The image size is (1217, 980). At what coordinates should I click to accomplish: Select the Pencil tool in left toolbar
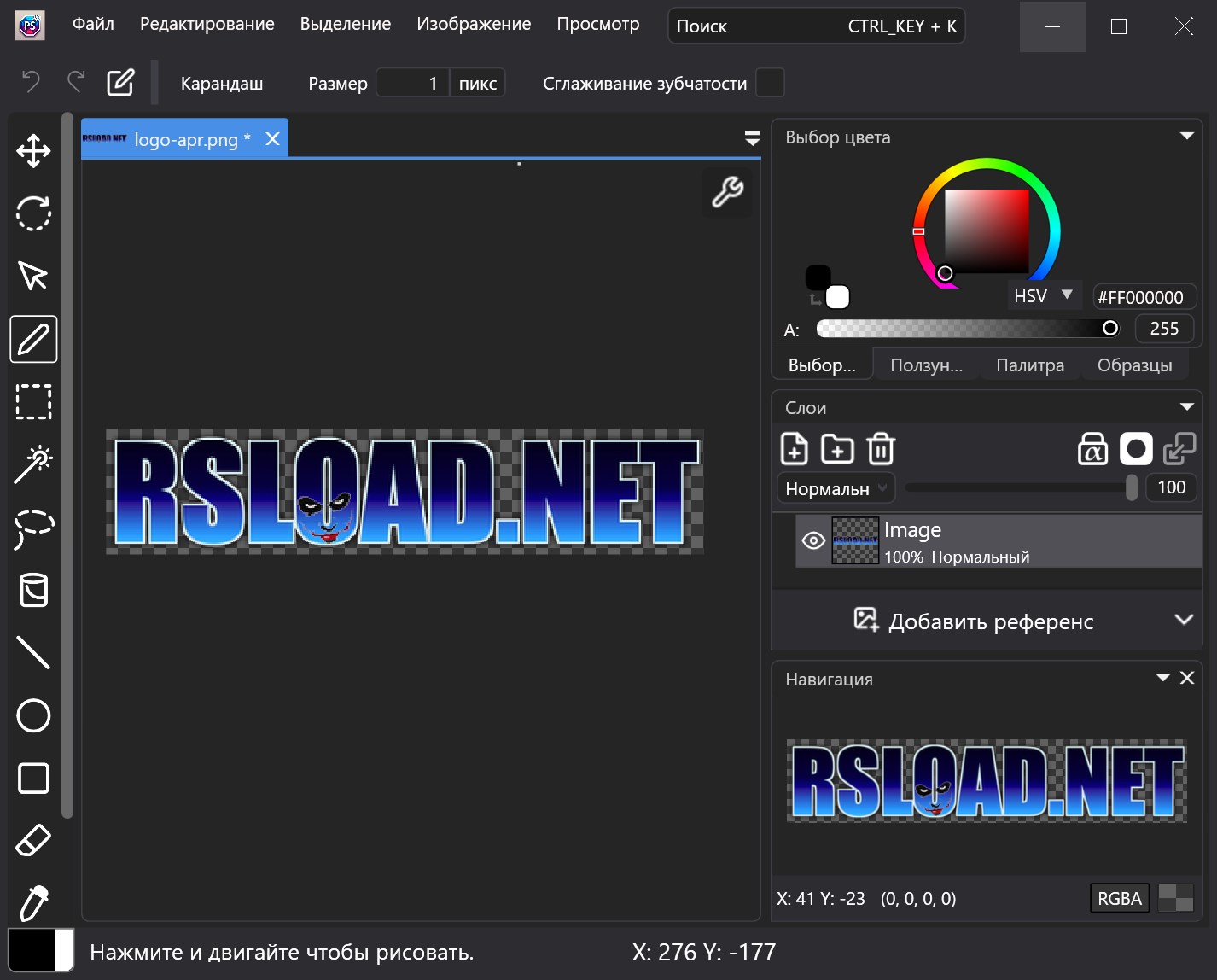point(33,339)
